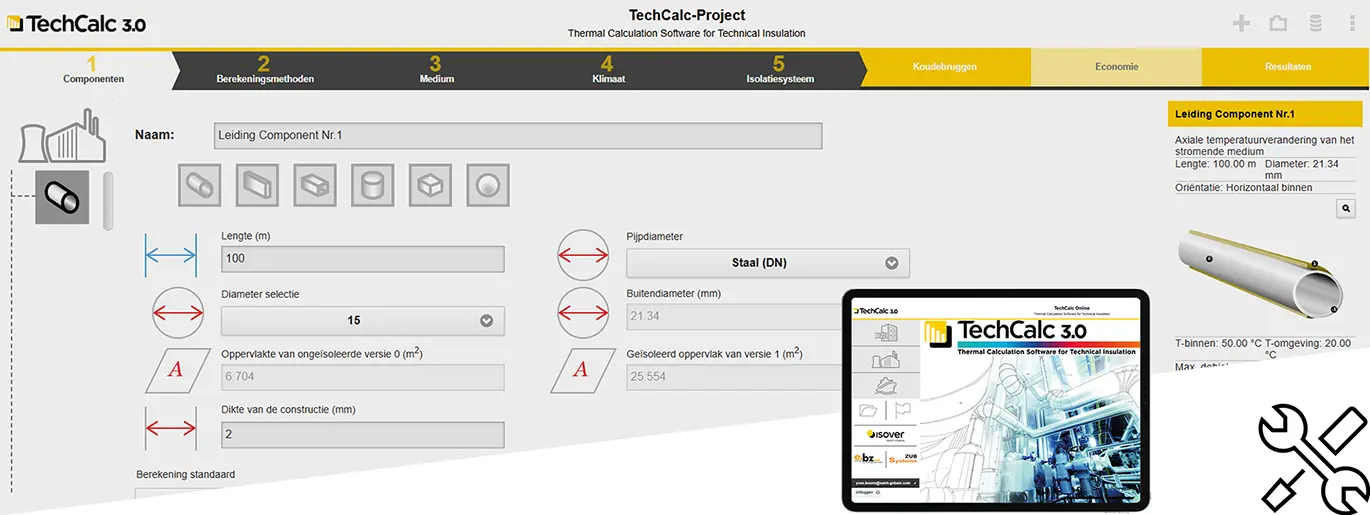Click the diameter icon beside Pijpdiameter
Screen dimensions: 1370x515
point(583,255)
